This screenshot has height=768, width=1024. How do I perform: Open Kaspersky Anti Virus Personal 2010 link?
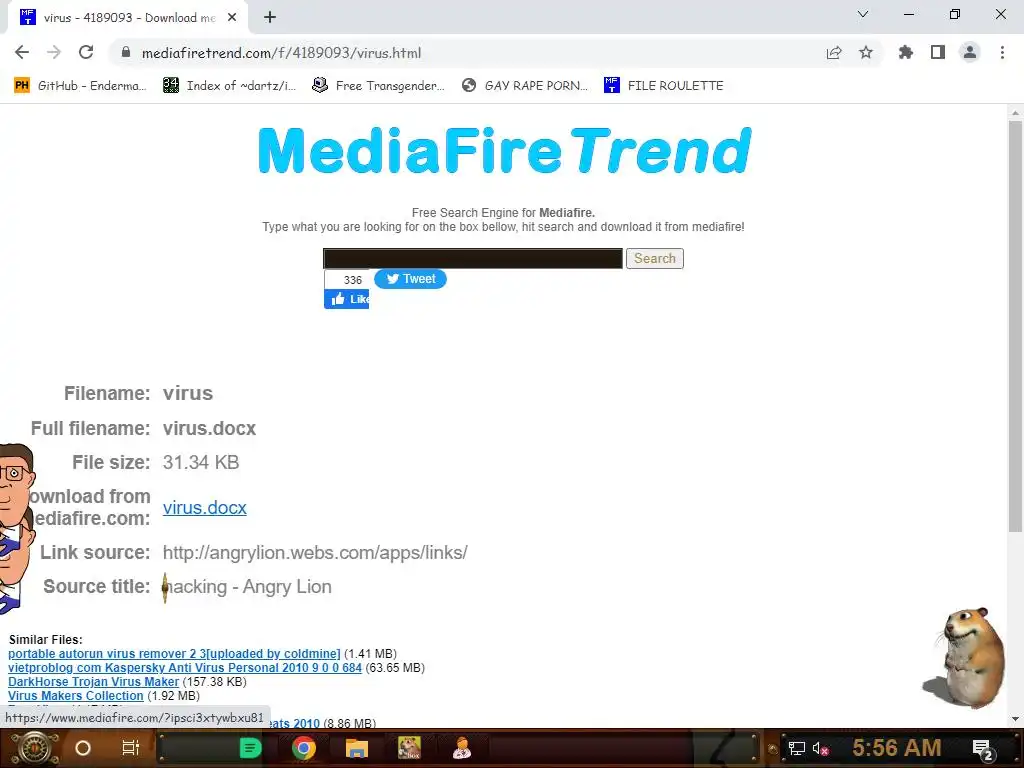[185, 667]
